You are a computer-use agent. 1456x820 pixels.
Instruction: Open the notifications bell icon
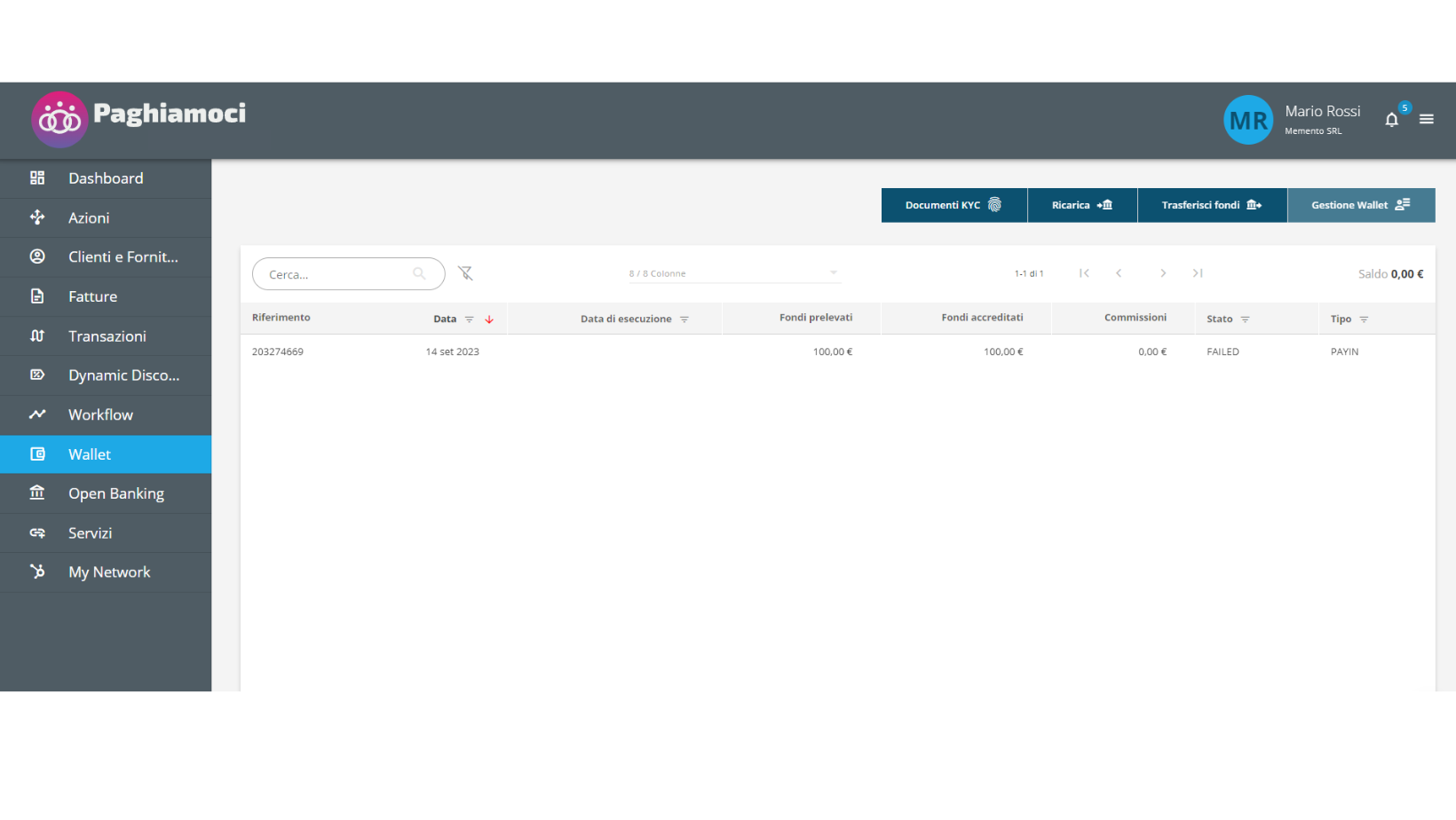(1391, 120)
